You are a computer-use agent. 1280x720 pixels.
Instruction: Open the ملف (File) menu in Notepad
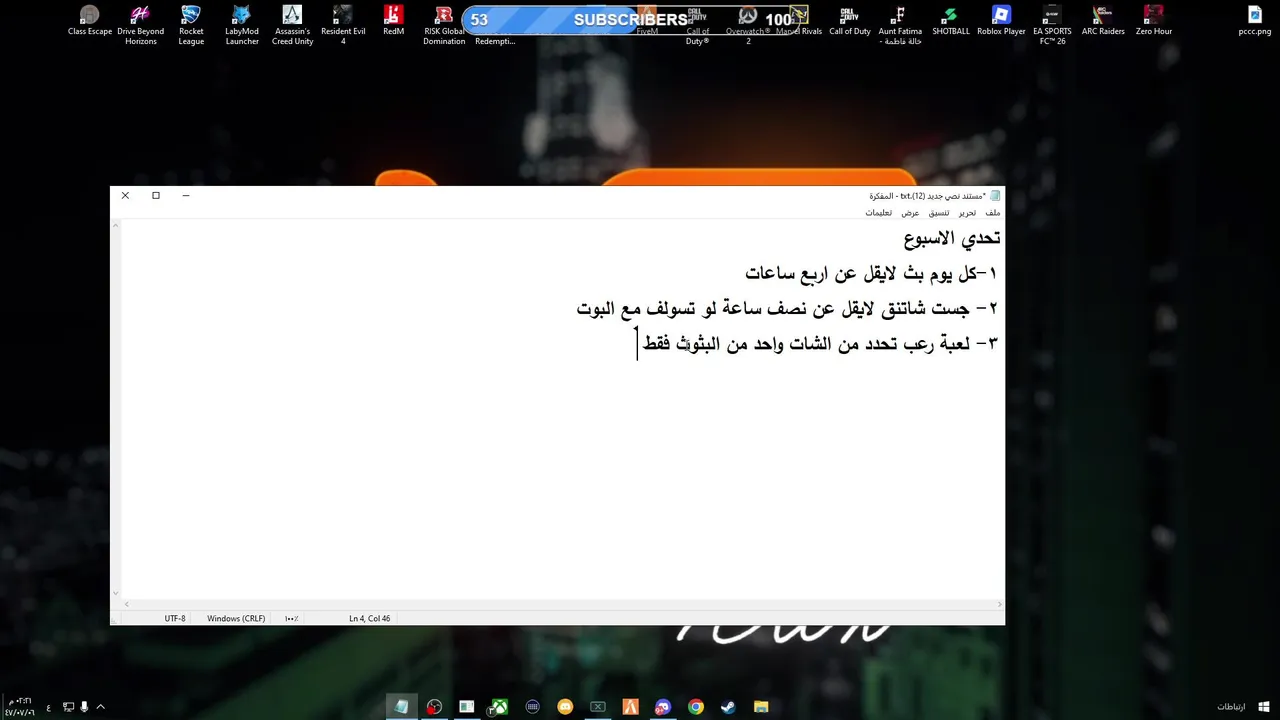[x=992, y=213]
